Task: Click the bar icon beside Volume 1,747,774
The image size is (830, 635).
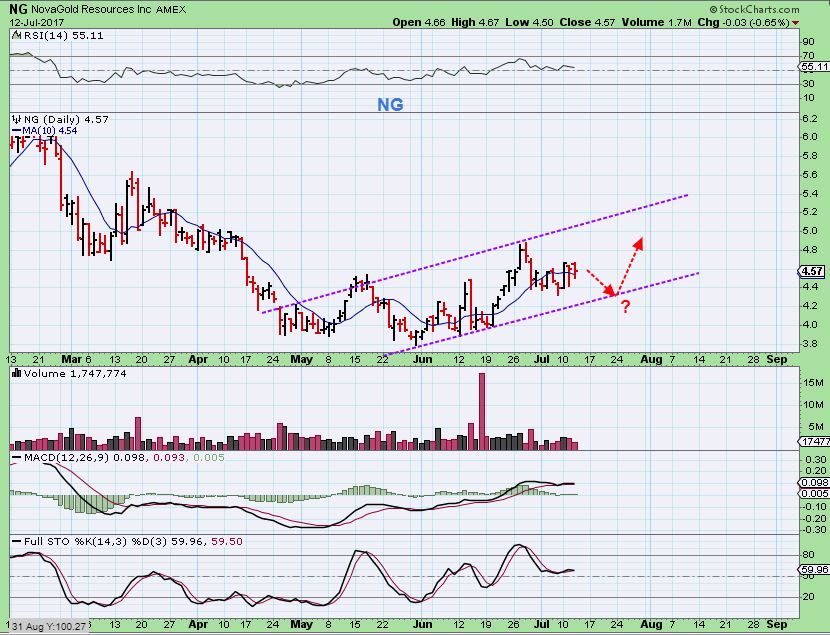Action: coord(16,373)
